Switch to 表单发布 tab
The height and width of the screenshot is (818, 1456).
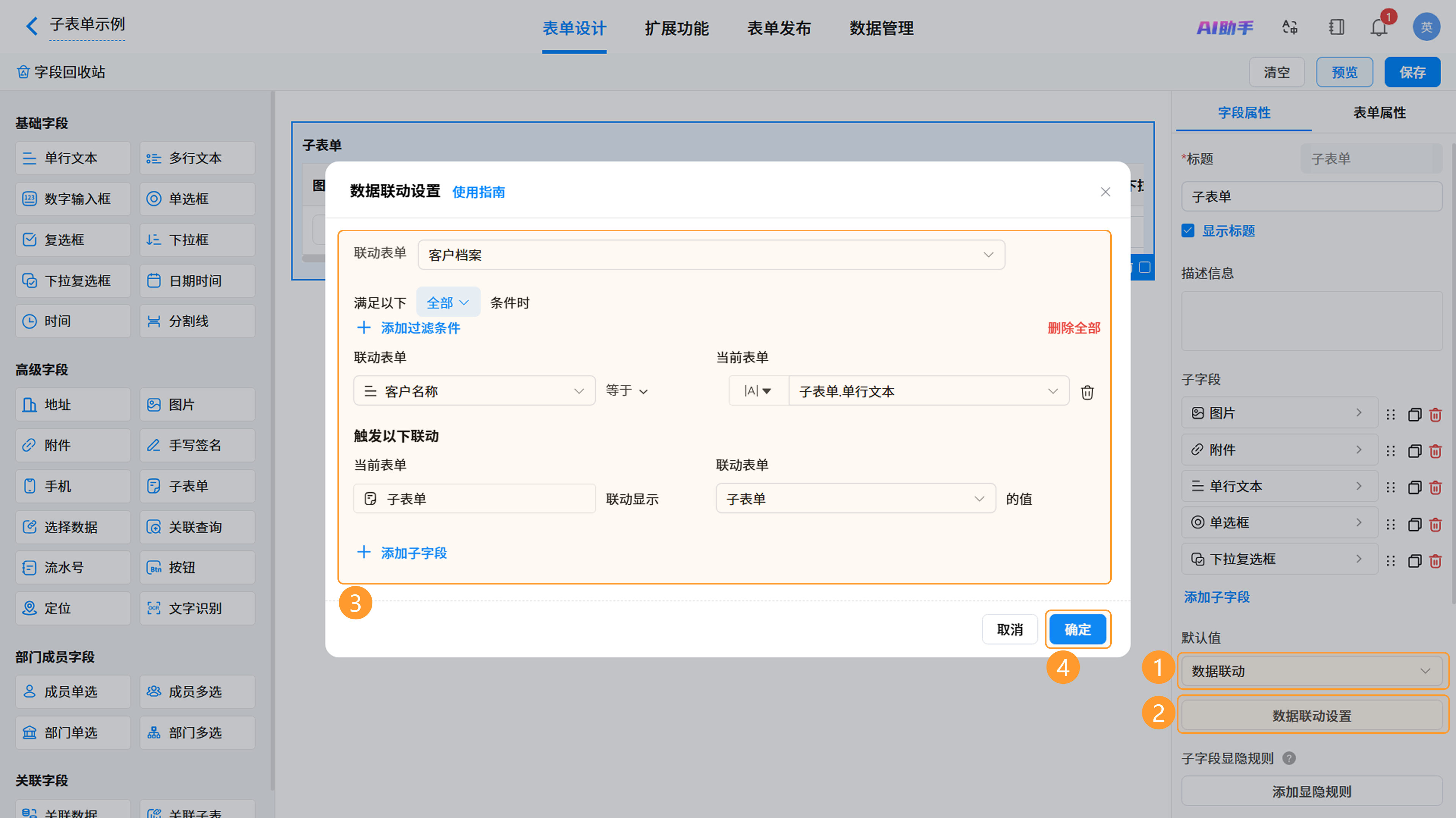click(x=779, y=28)
